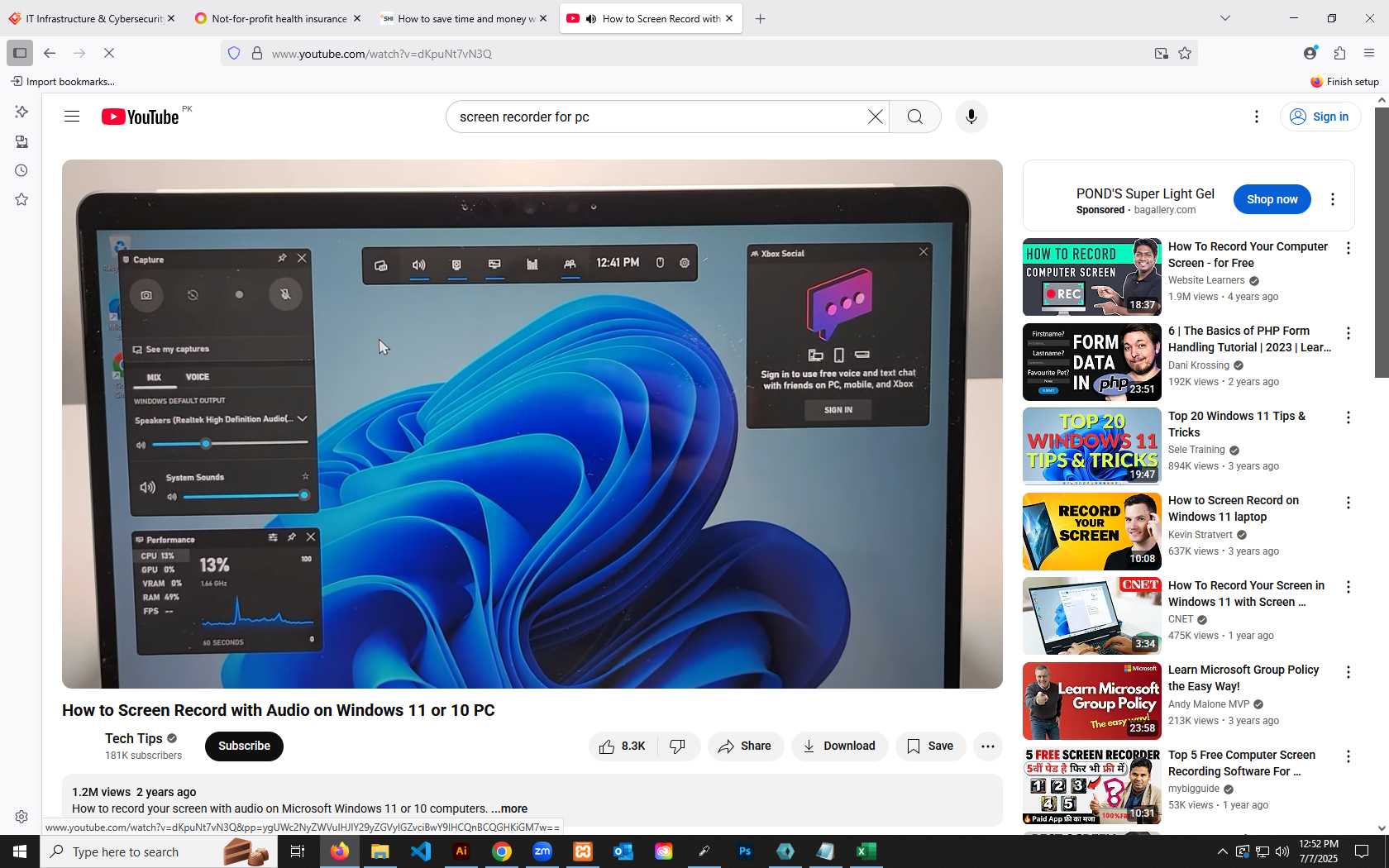Click the Shop now ad button
The width and height of the screenshot is (1389, 868).
pos(1272,199)
